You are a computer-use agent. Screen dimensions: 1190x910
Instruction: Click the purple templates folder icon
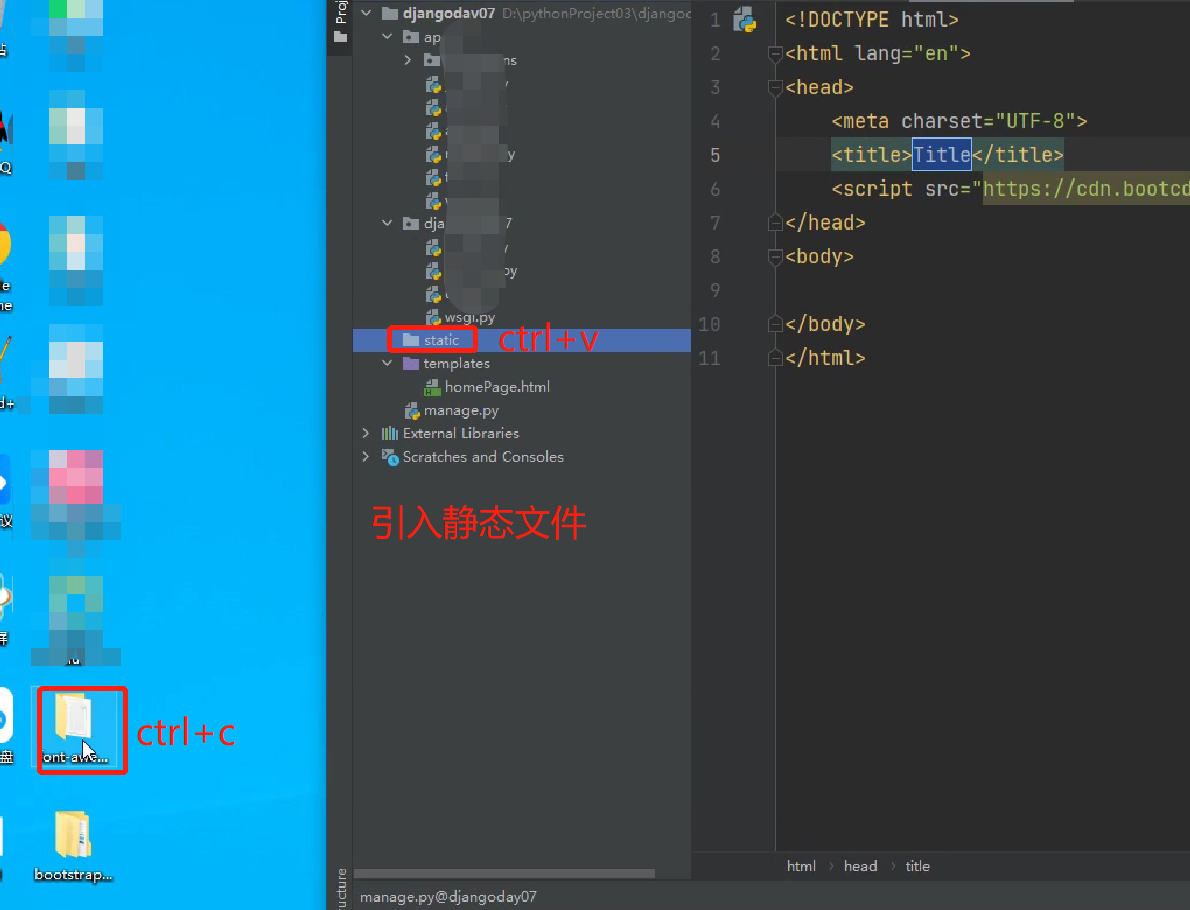click(x=411, y=363)
